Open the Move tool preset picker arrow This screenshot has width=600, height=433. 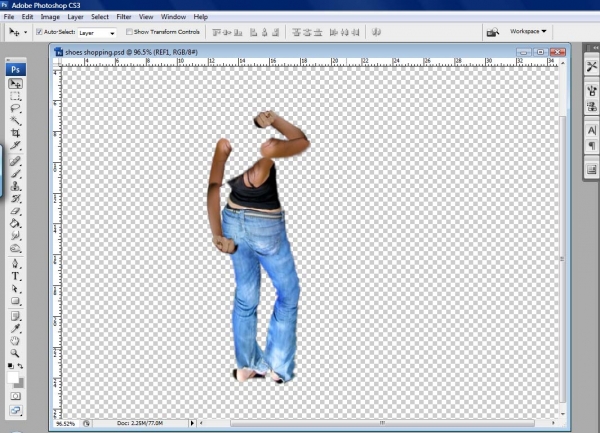click(26, 33)
